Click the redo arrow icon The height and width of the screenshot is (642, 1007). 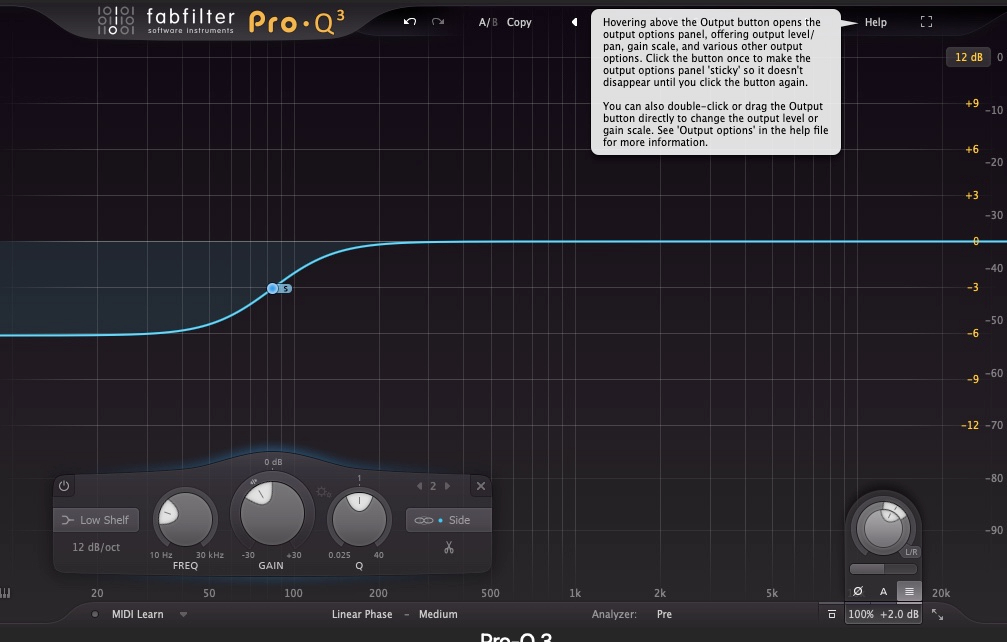click(438, 22)
